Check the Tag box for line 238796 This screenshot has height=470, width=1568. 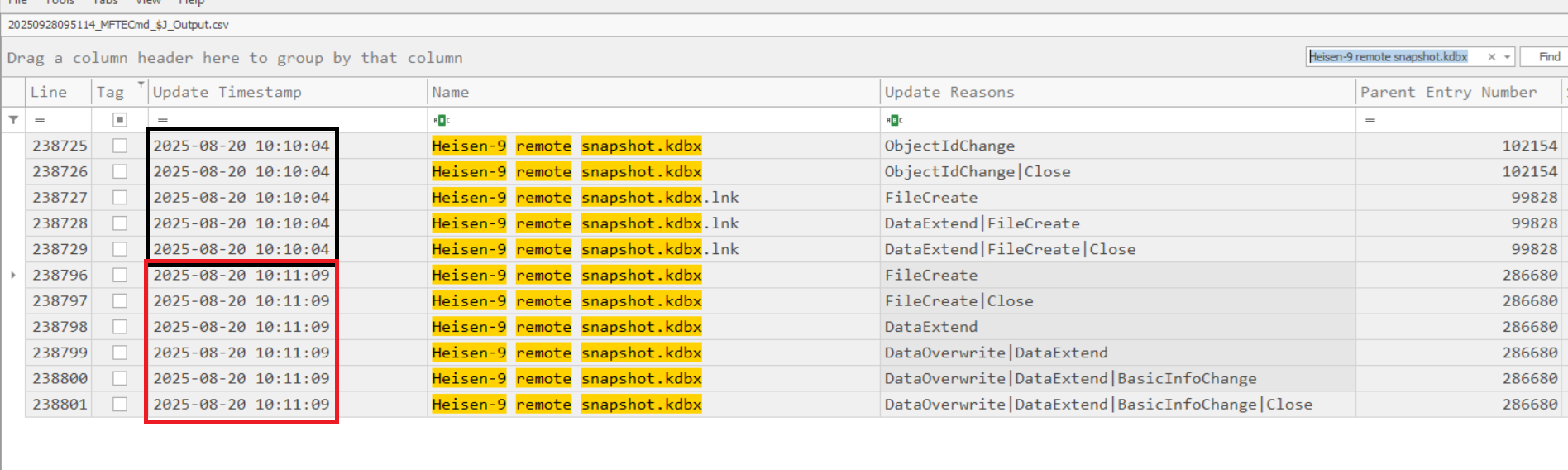click(x=120, y=275)
